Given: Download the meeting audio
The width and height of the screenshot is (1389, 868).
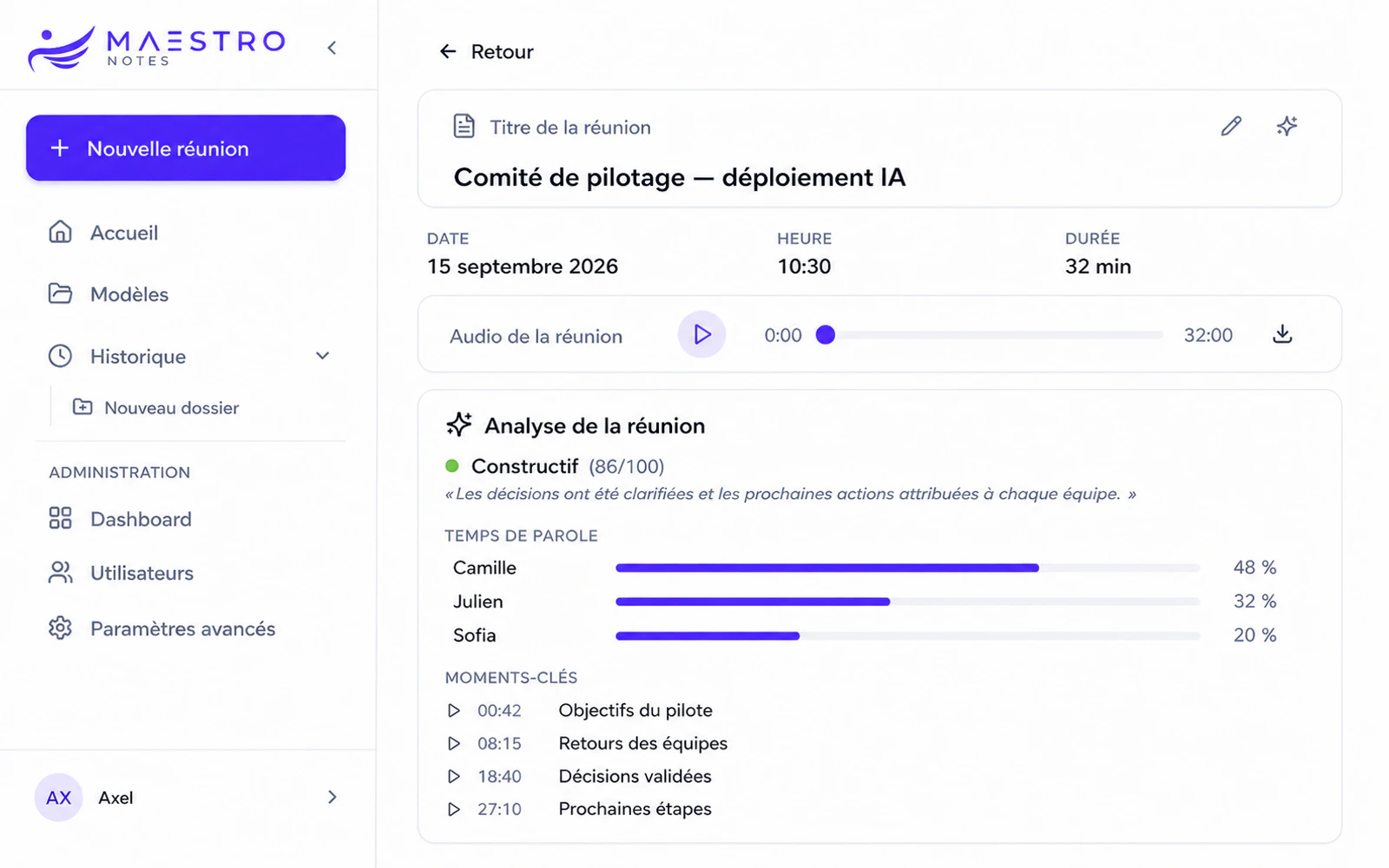Looking at the screenshot, I should click(x=1282, y=334).
